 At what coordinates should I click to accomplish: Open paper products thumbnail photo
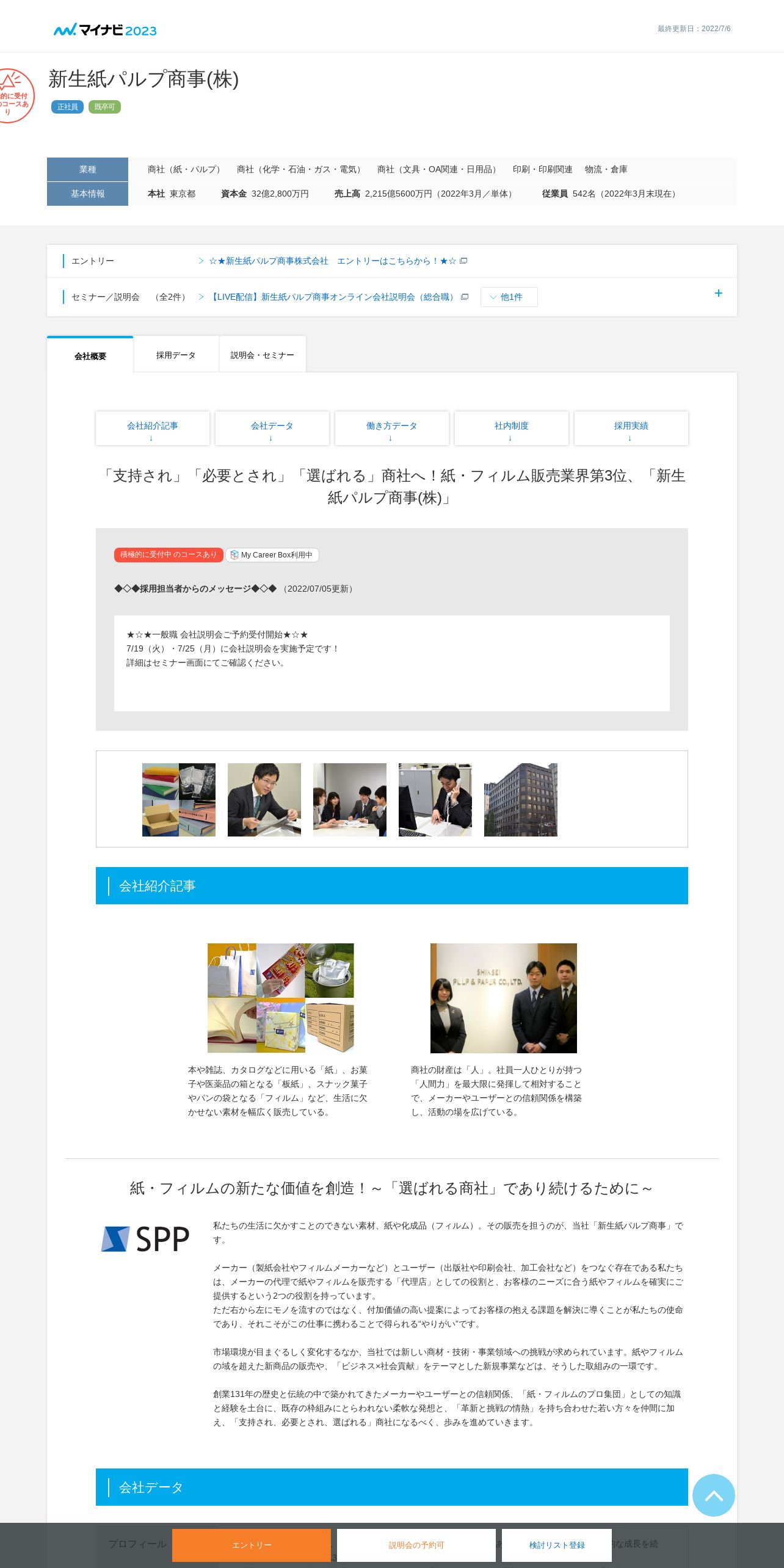[179, 799]
